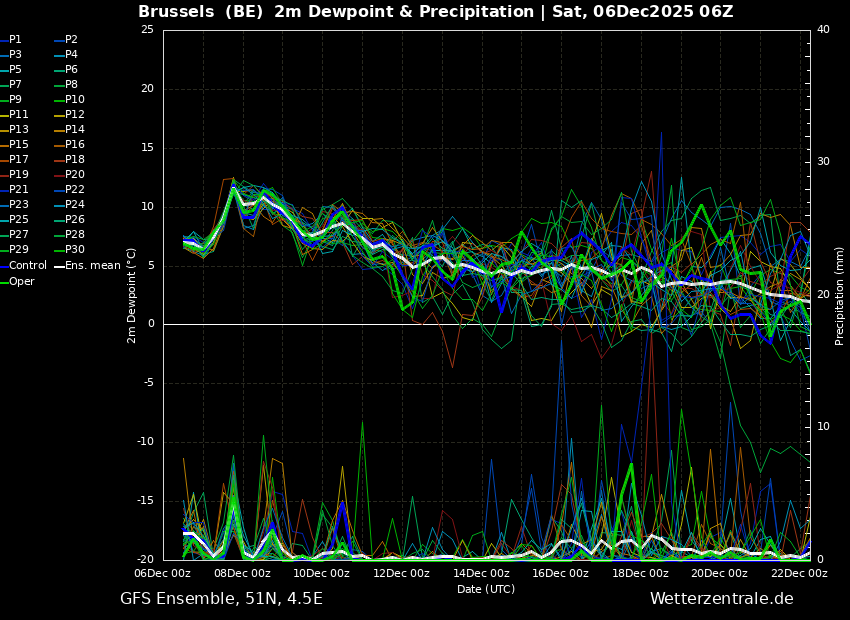Click the 22Dec 00z date tick label
The height and width of the screenshot is (620, 850).
[x=799, y=574]
